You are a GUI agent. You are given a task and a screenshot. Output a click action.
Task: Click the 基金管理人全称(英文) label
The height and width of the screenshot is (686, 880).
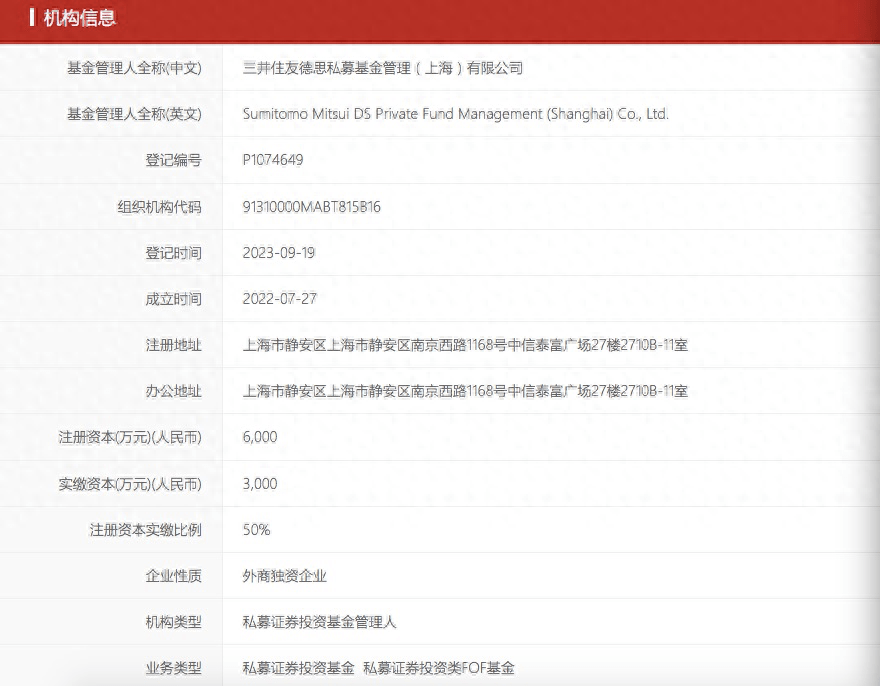coord(134,115)
